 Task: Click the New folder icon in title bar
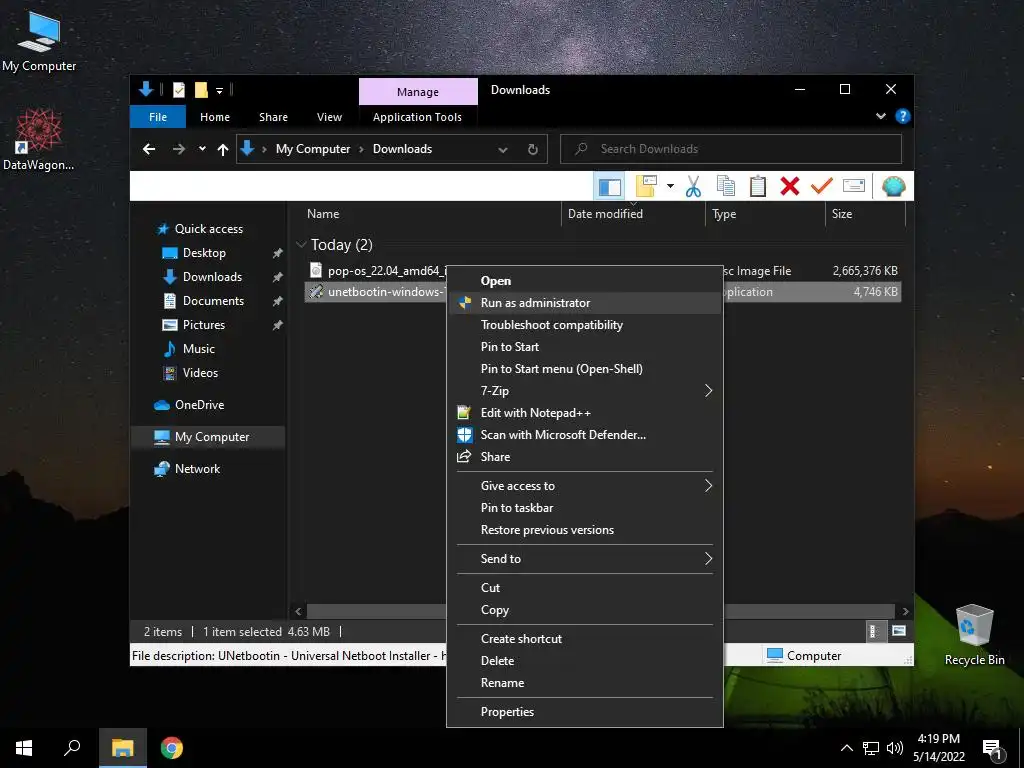pyautogui.click(x=201, y=90)
